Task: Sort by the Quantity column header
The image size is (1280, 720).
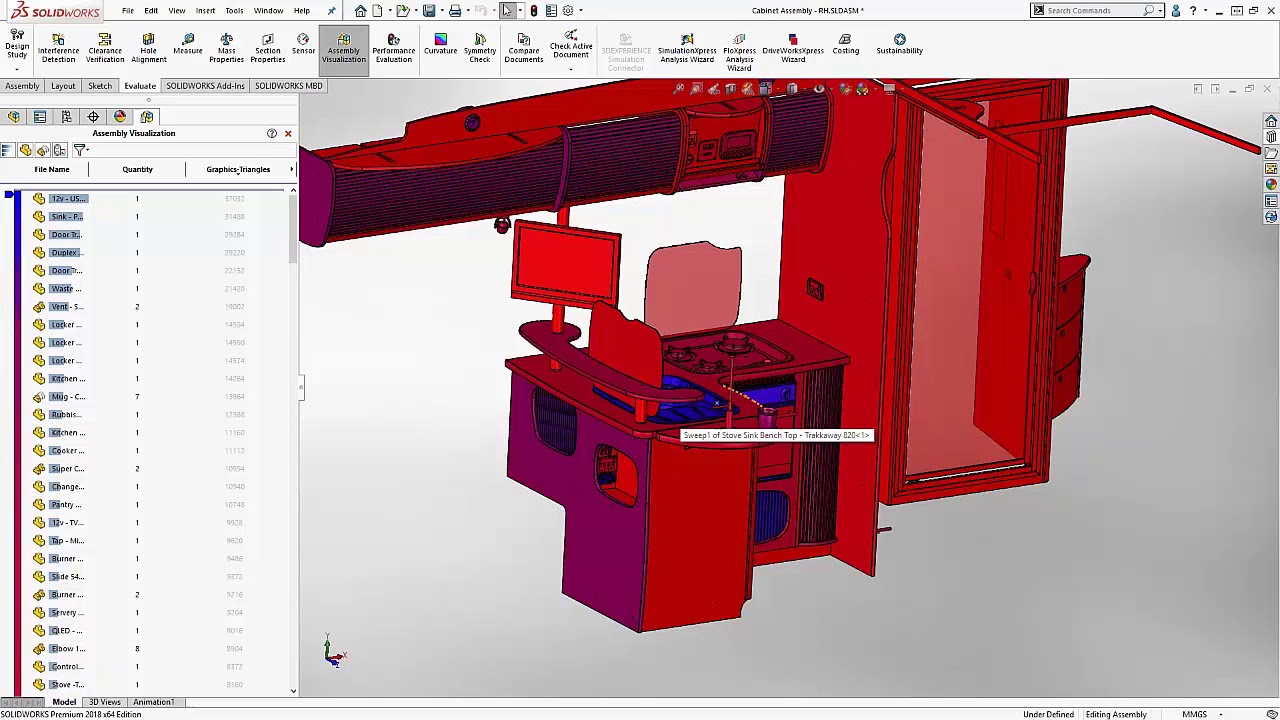Action: click(137, 169)
